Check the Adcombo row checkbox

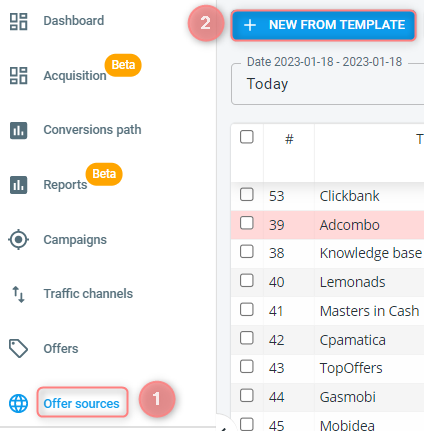click(x=247, y=223)
